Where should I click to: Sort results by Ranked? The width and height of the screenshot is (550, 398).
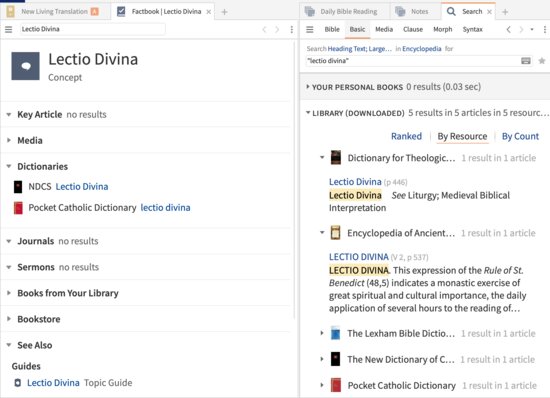[x=407, y=136]
